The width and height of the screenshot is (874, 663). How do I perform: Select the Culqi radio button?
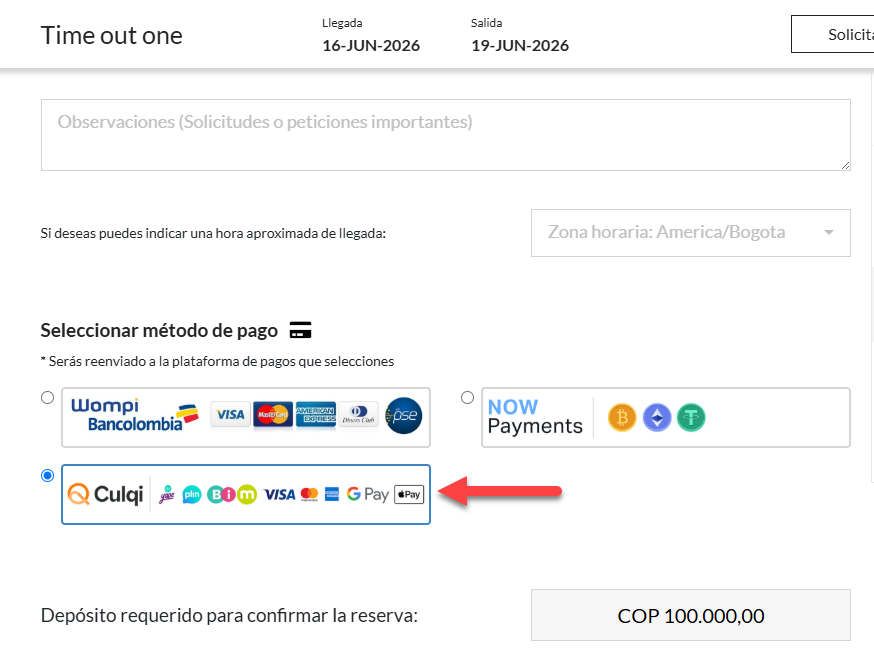[x=47, y=476]
